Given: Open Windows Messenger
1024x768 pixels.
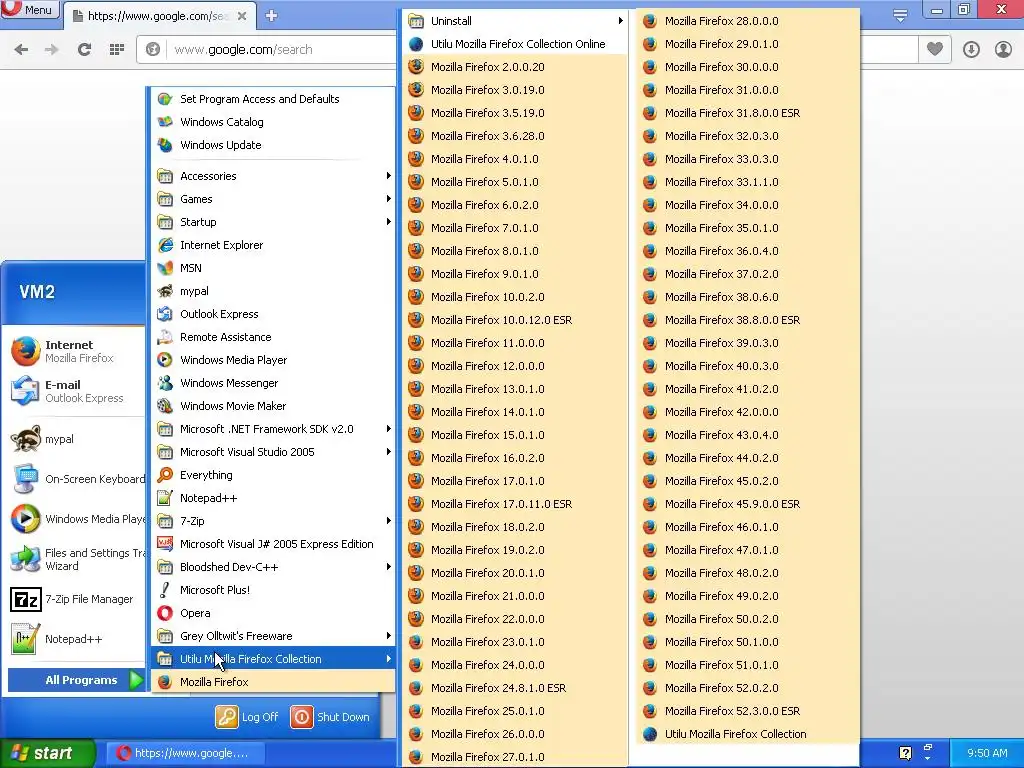Looking at the screenshot, I should click(273, 383).
